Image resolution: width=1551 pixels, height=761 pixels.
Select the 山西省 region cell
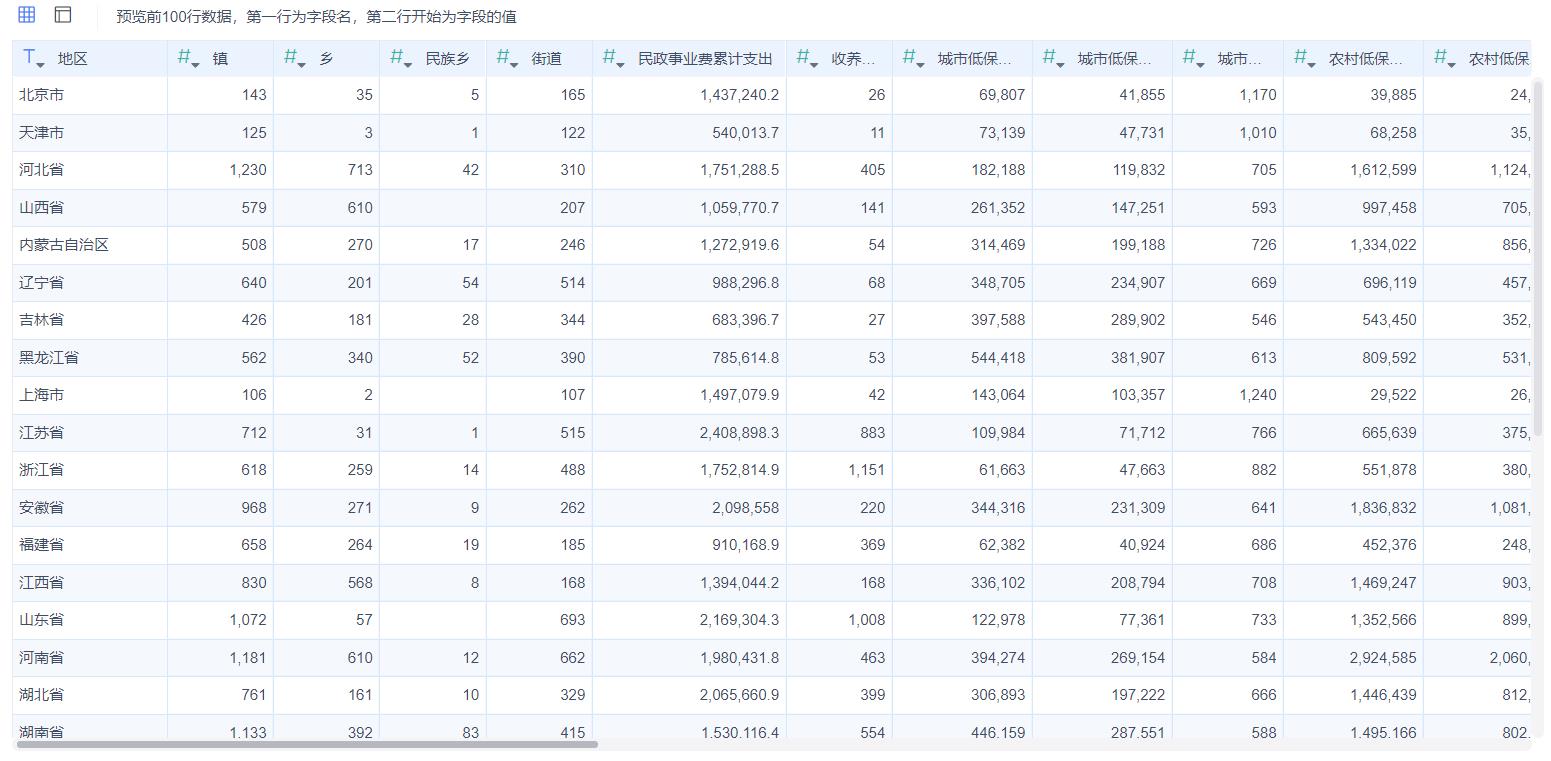90,208
